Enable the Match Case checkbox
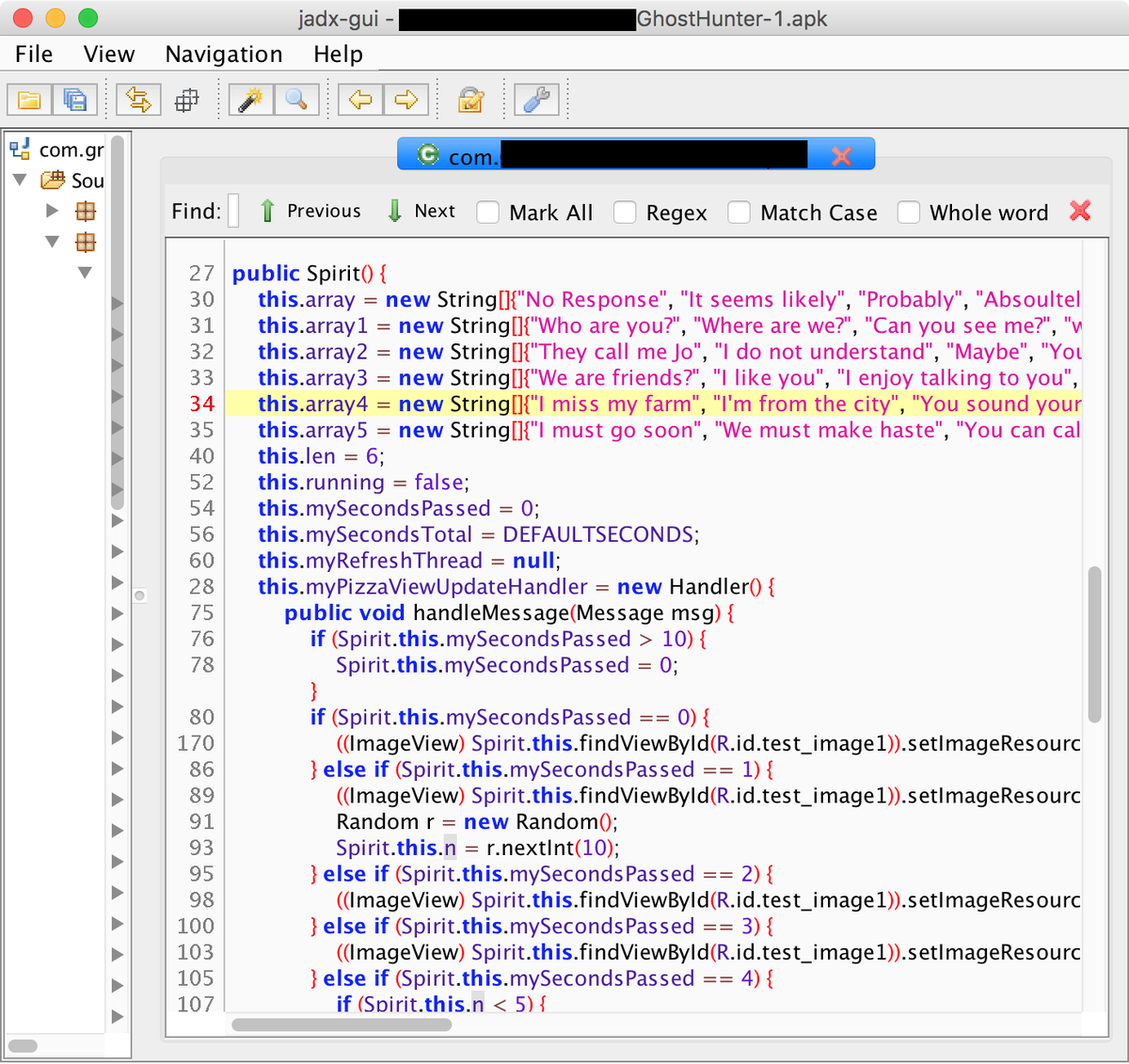Screen dimensions: 1129x1064 [x=739, y=213]
